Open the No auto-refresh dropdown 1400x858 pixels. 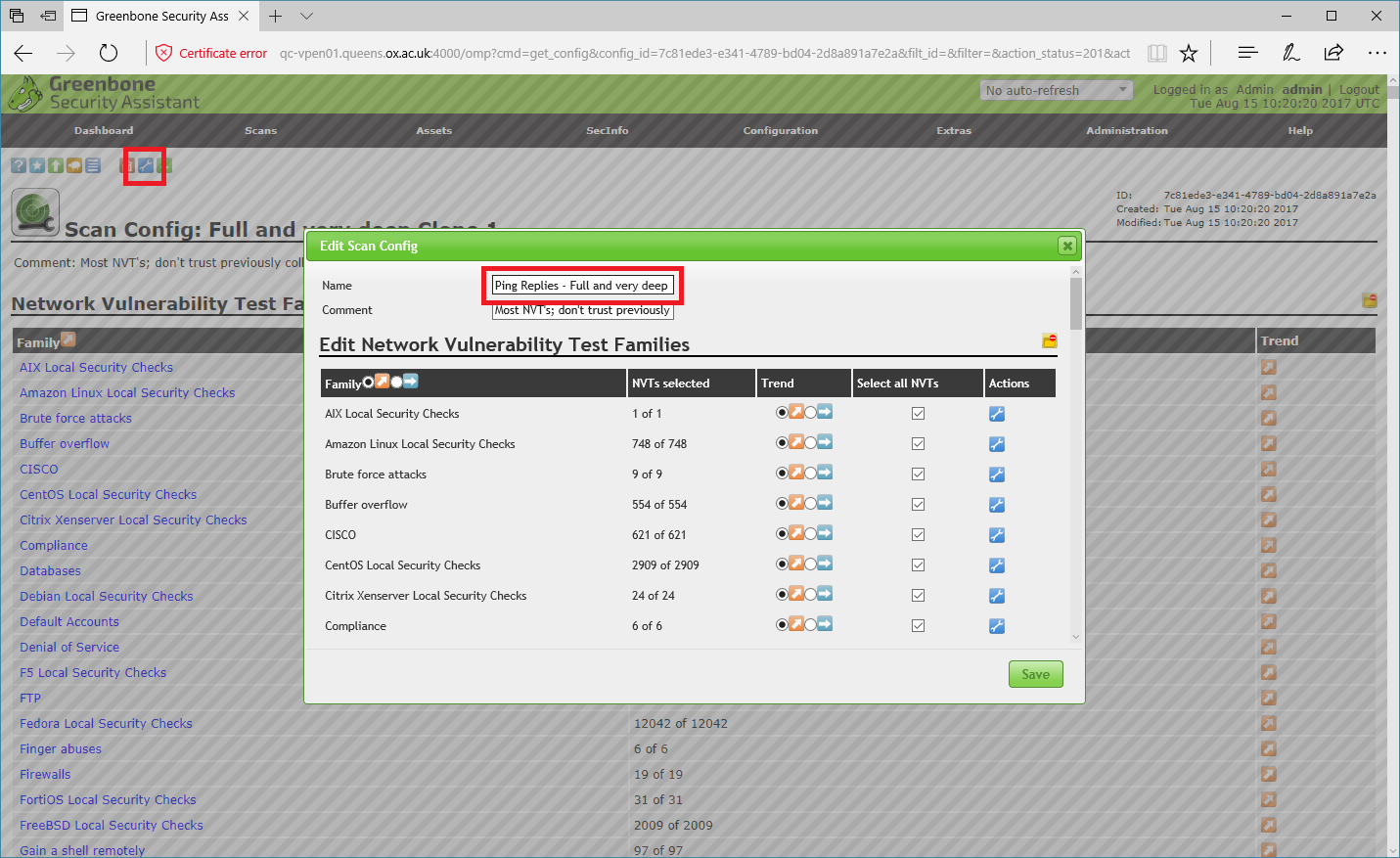point(1056,90)
